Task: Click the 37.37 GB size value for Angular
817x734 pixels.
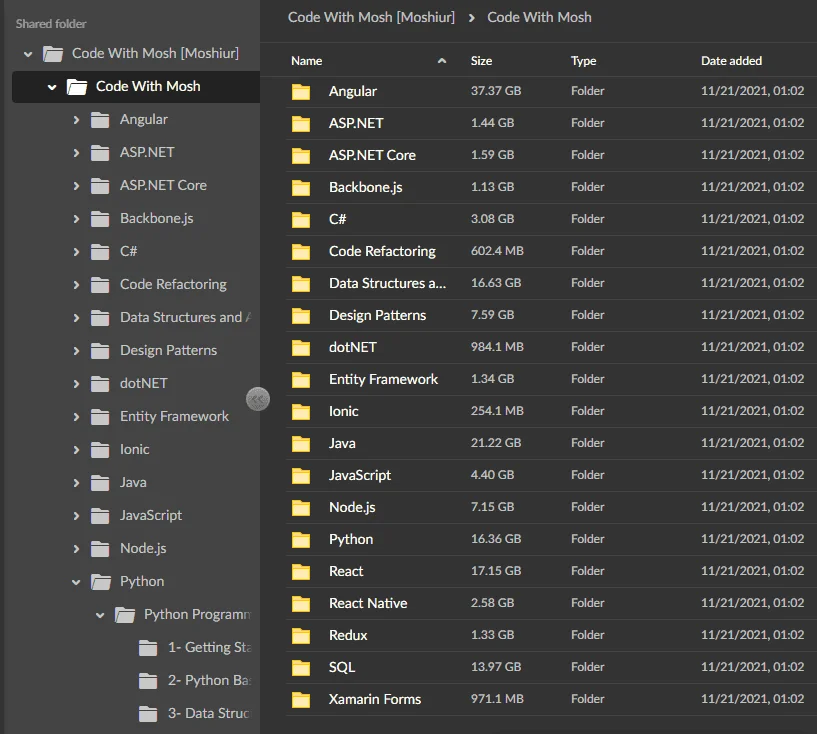Action: pos(496,91)
